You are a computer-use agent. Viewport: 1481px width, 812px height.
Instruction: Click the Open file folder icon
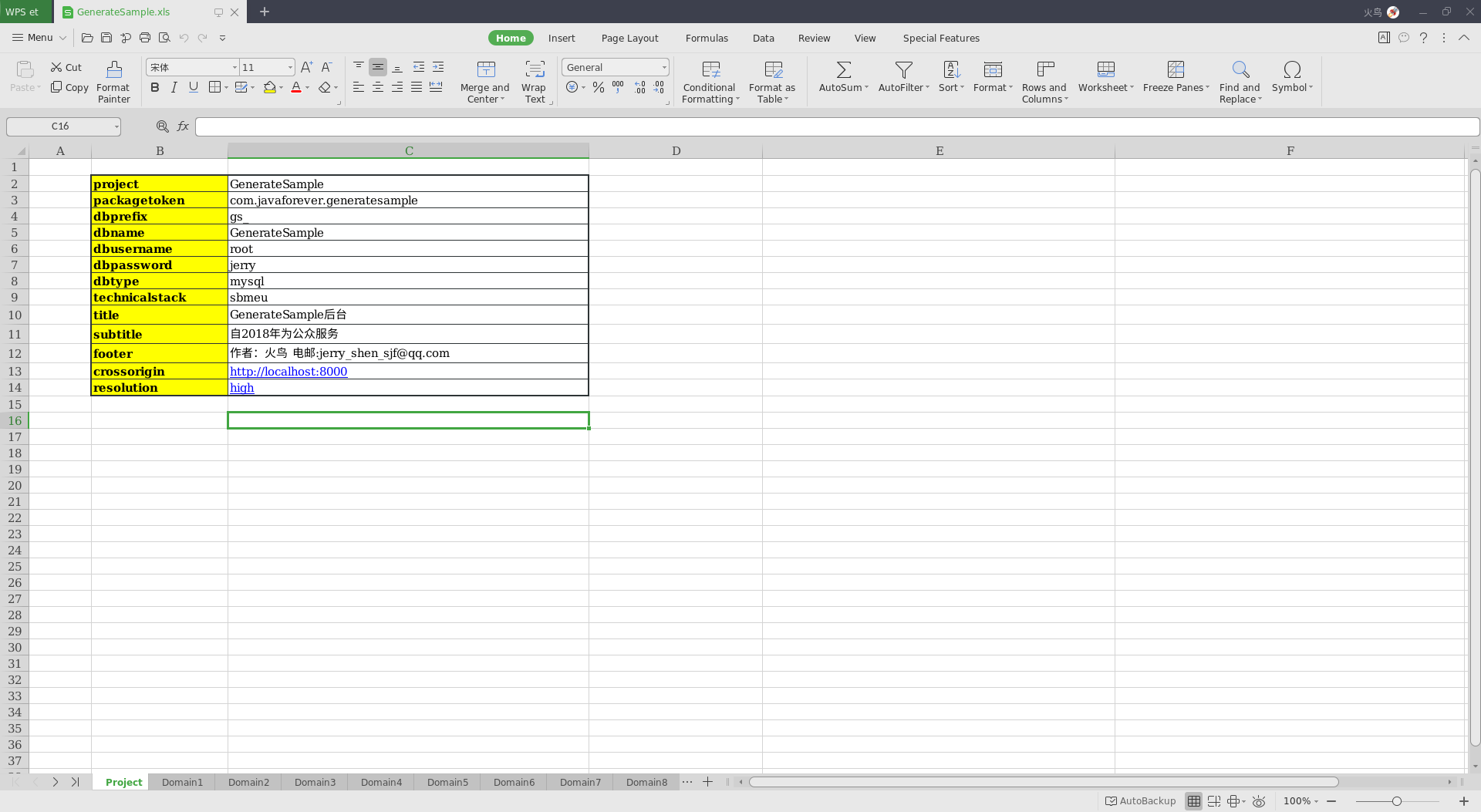point(87,38)
